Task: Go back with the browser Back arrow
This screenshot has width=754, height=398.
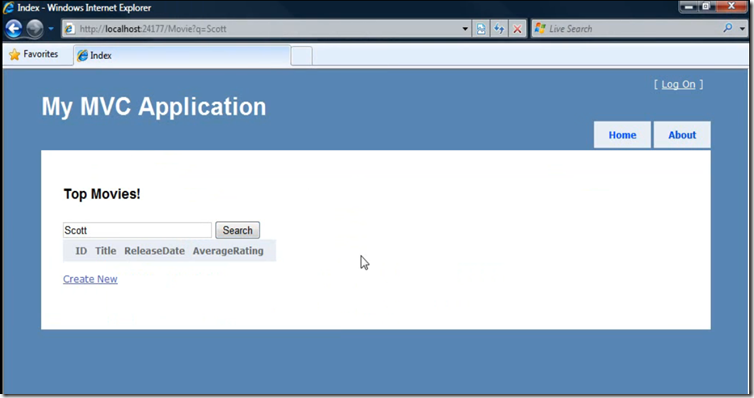Action: click(x=13, y=29)
